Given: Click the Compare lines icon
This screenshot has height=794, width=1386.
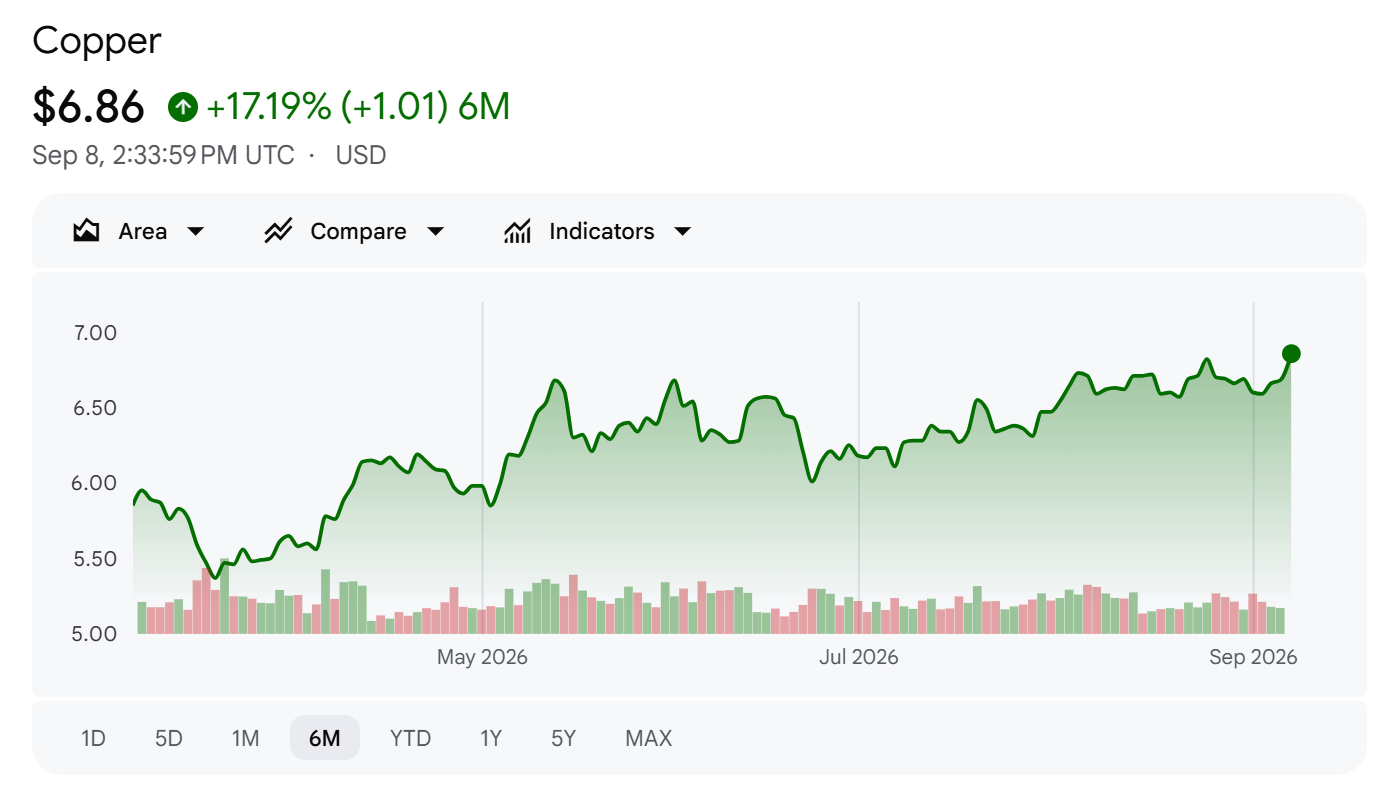Looking at the screenshot, I should point(277,231).
